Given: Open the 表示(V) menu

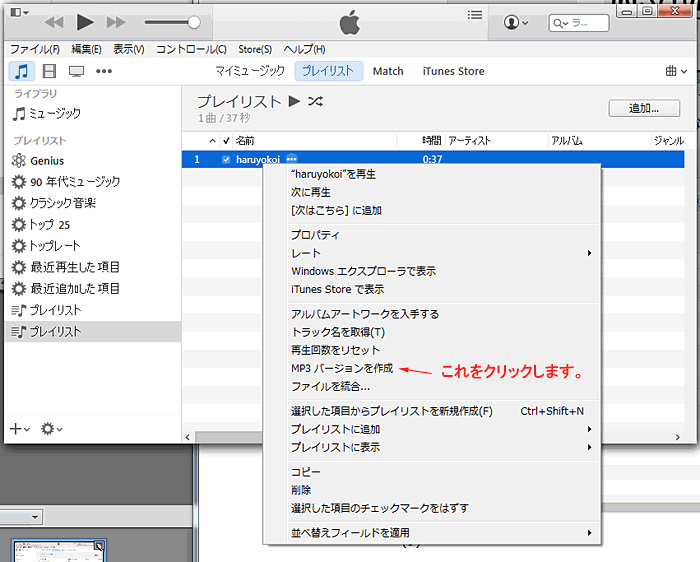Looking at the screenshot, I should pos(129,49).
